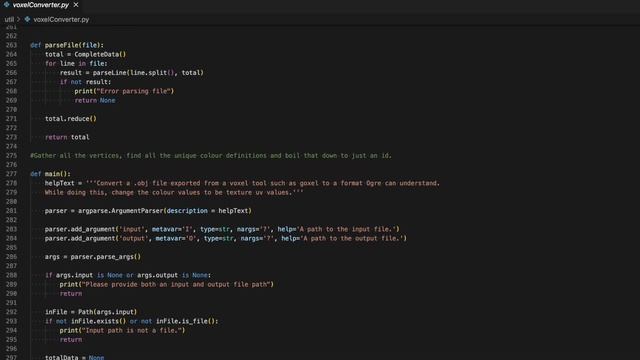Click the 'output' add_argument line
This screenshot has width=640, height=360.
pos(226,238)
